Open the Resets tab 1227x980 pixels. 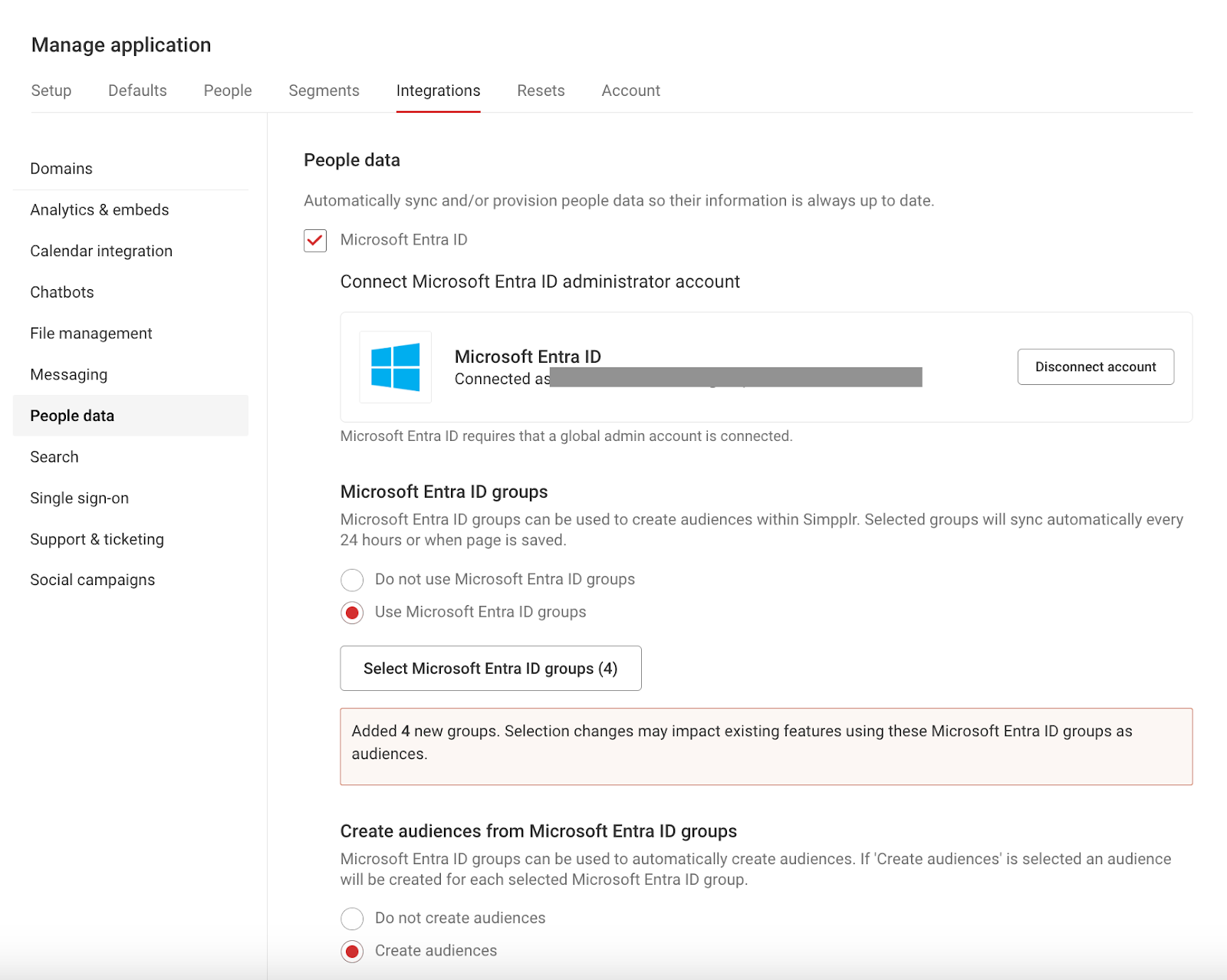[541, 90]
